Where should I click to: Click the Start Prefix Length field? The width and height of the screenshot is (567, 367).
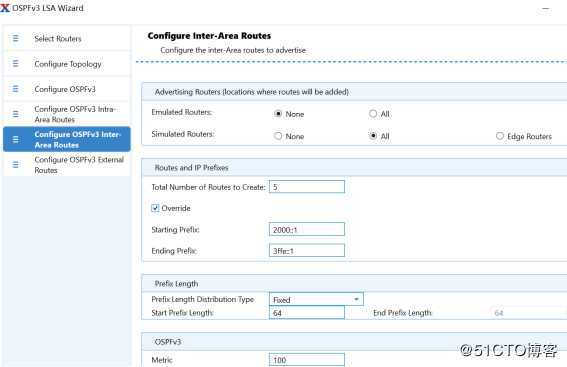tap(307, 313)
